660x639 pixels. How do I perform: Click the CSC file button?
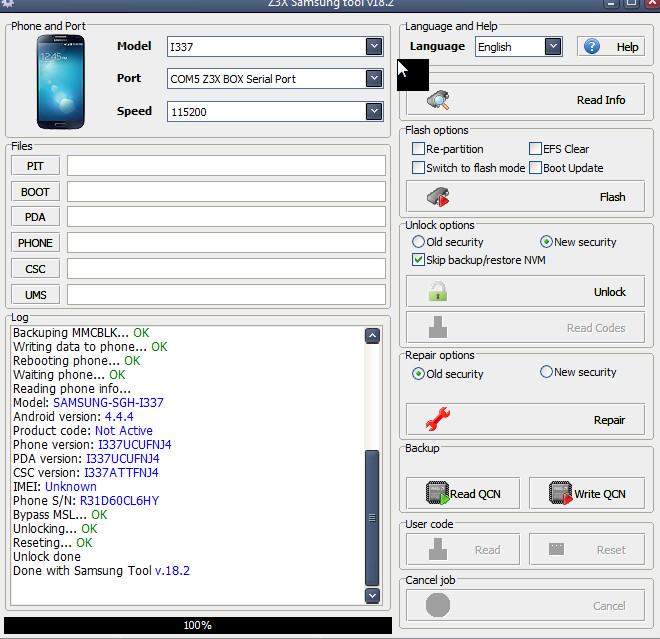point(35,269)
